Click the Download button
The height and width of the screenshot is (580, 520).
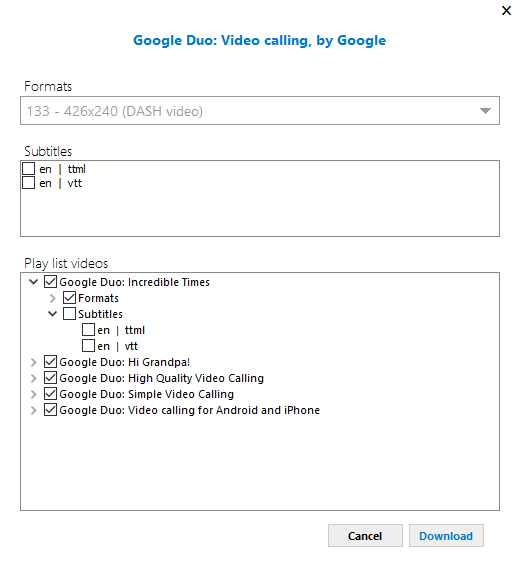[446, 536]
